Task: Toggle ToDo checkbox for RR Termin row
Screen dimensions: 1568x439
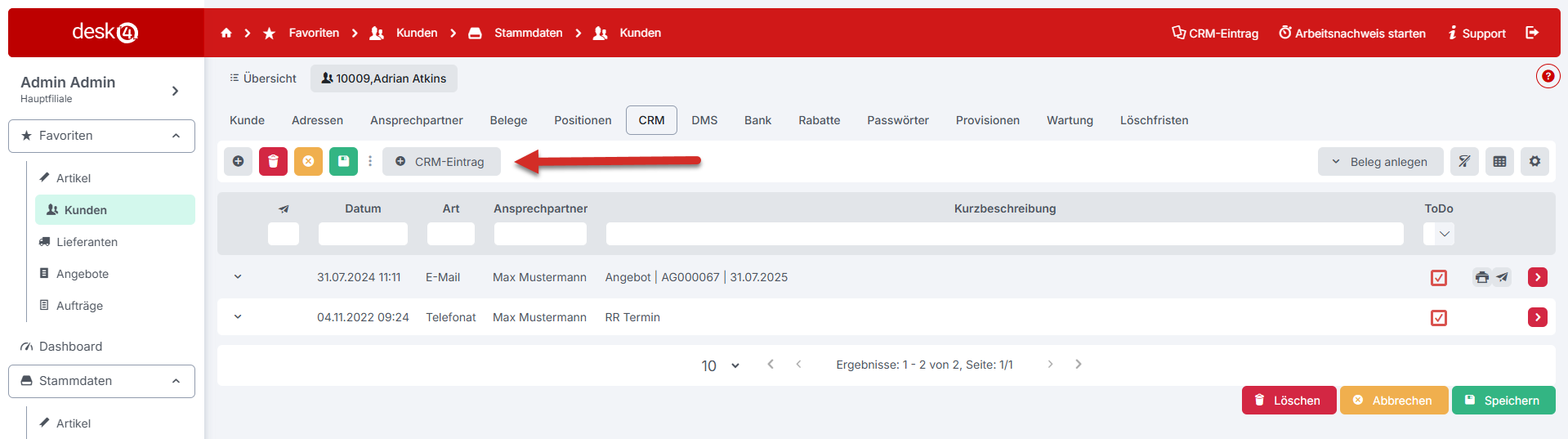Action: [x=1439, y=318]
